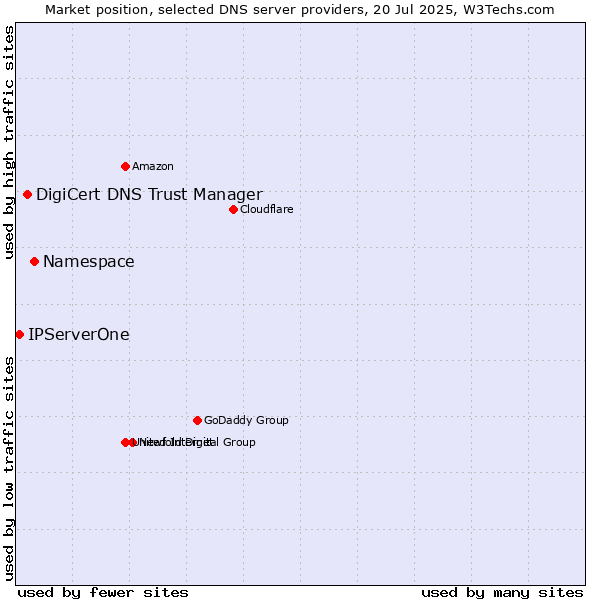Click the IPServerOne red data point

(20, 335)
